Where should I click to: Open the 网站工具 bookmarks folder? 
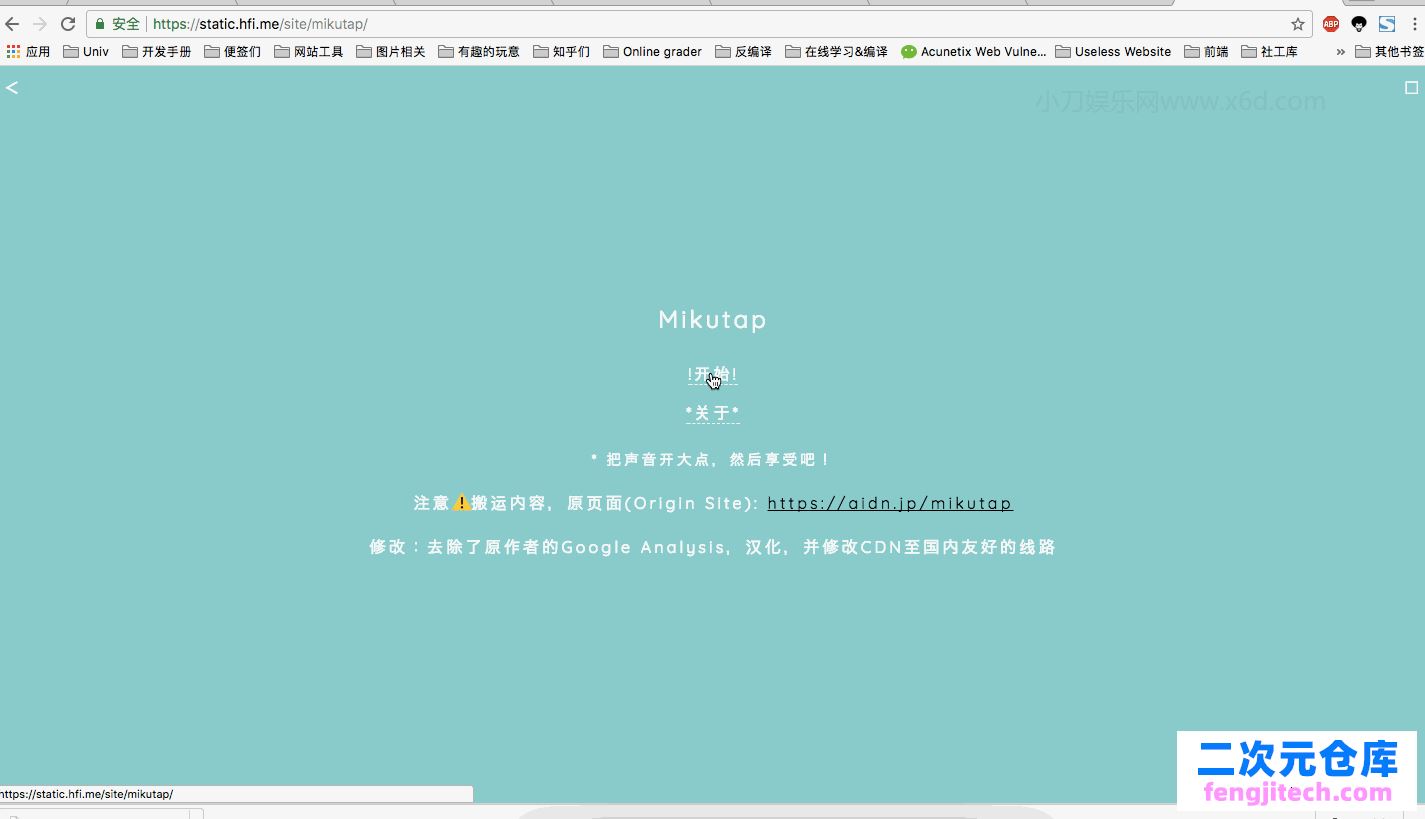(309, 51)
